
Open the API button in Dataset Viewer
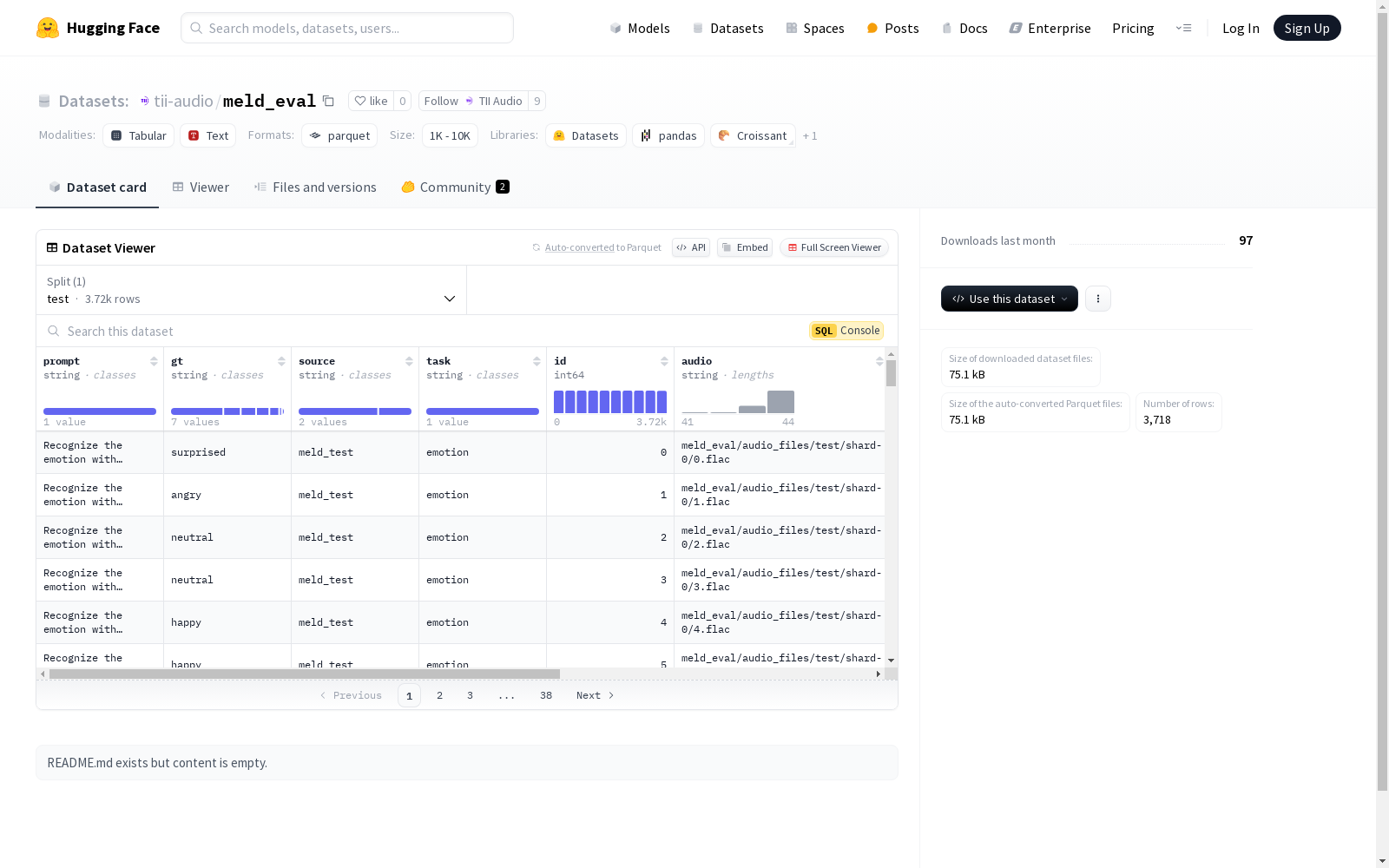coord(691,247)
